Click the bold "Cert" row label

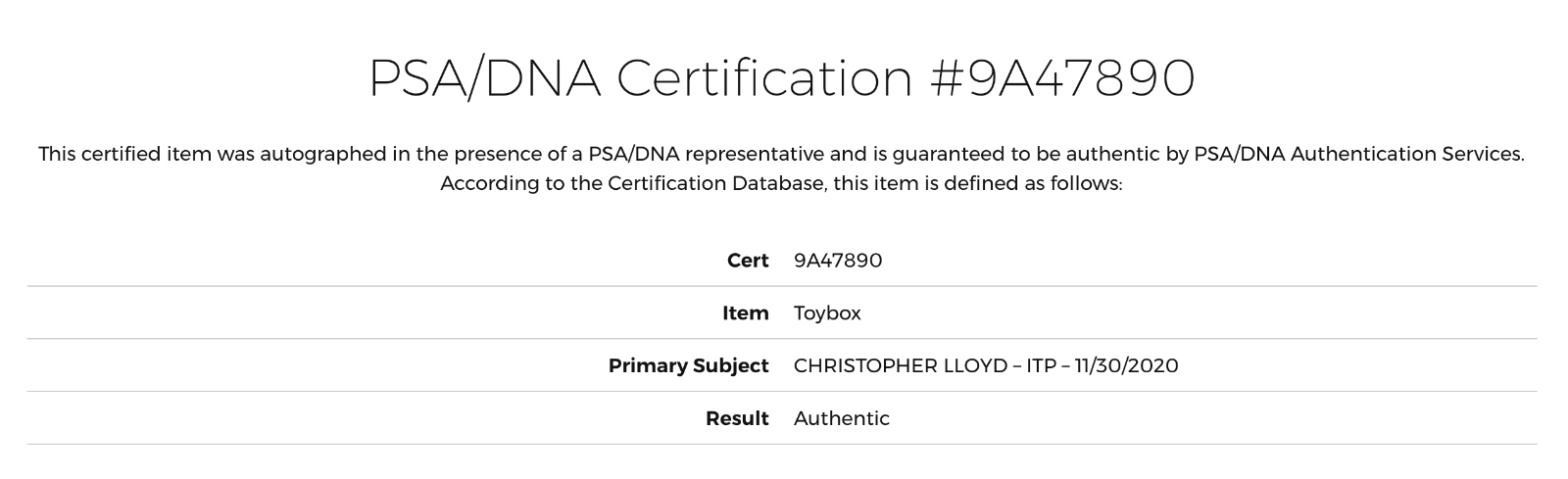click(x=748, y=261)
